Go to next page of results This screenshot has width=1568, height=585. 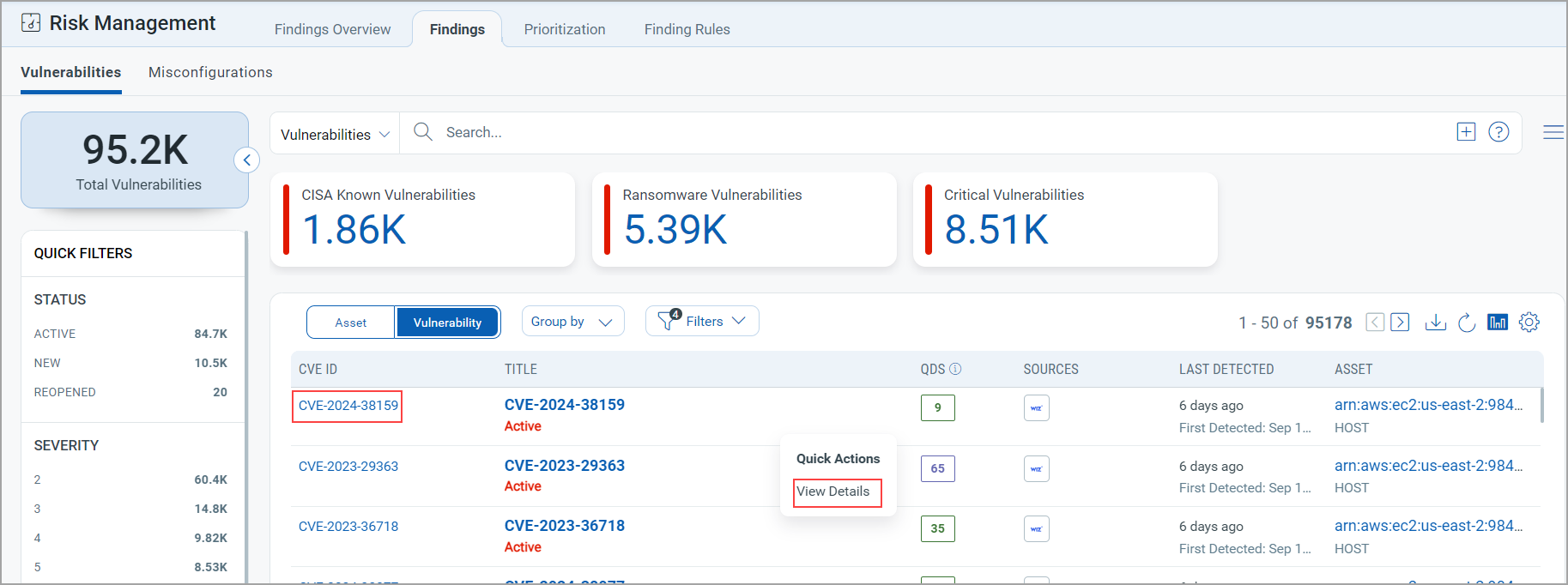1400,322
